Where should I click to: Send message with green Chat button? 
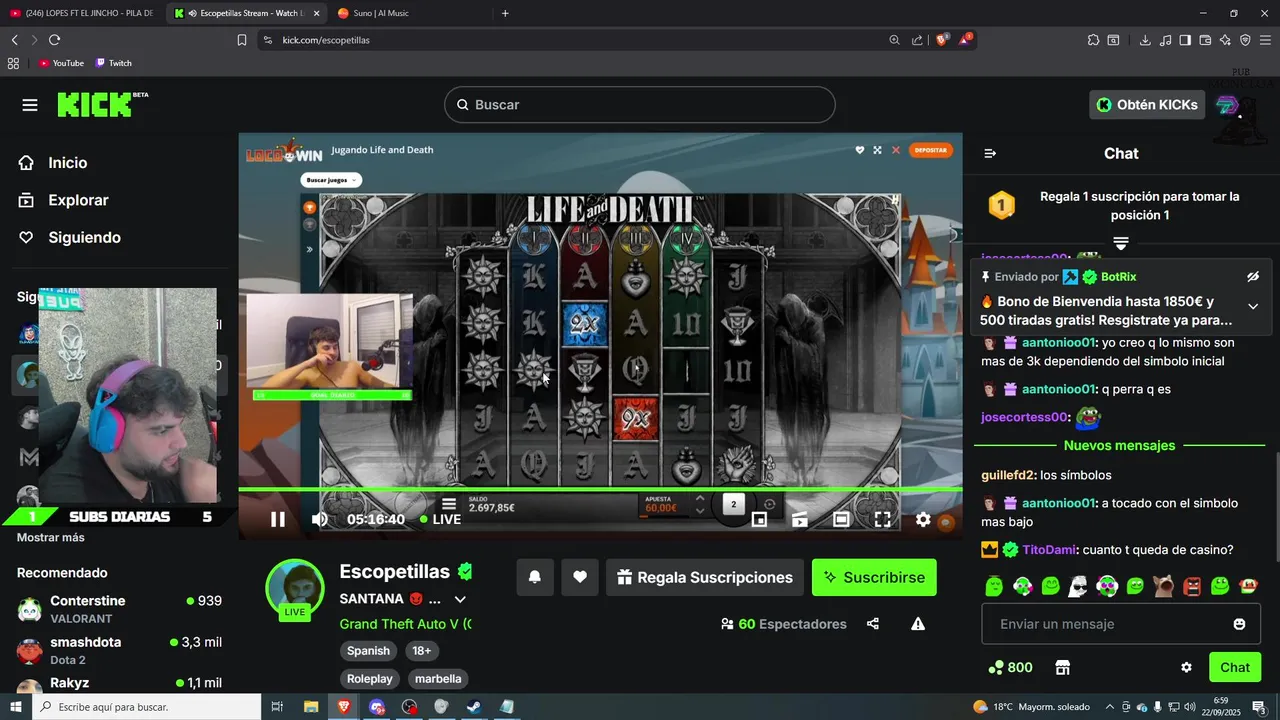pyautogui.click(x=1235, y=667)
